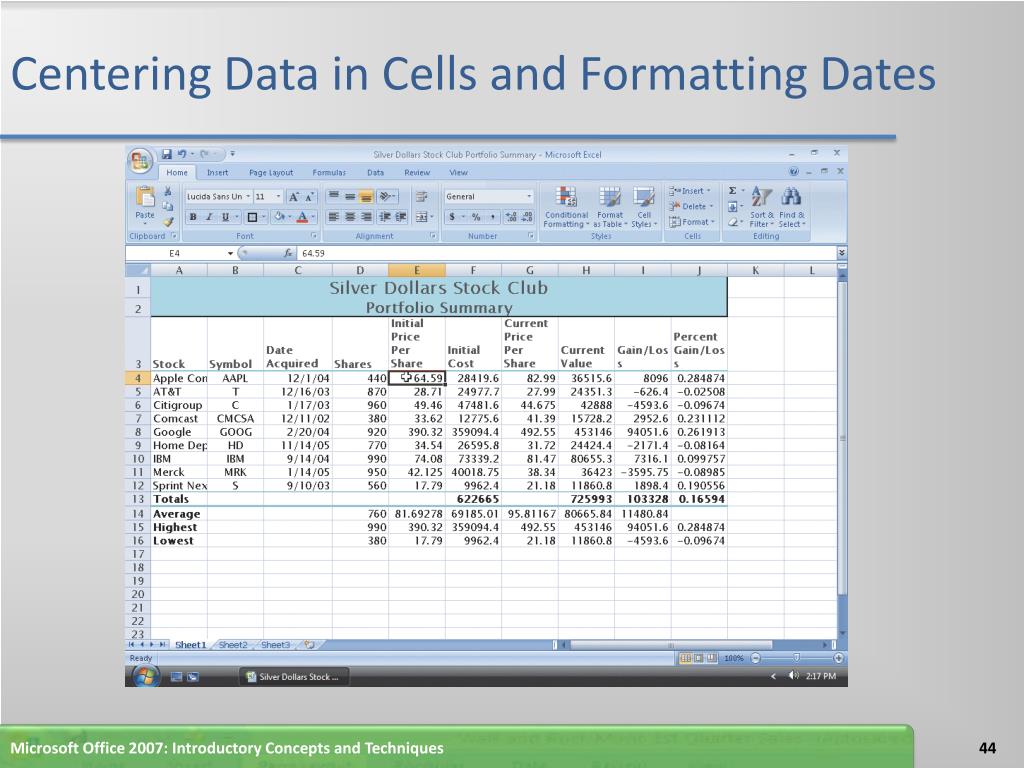Open Customize Quick Access Toolbar dropdown
Viewport: 1024px width, 768px height.
pos(232,154)
